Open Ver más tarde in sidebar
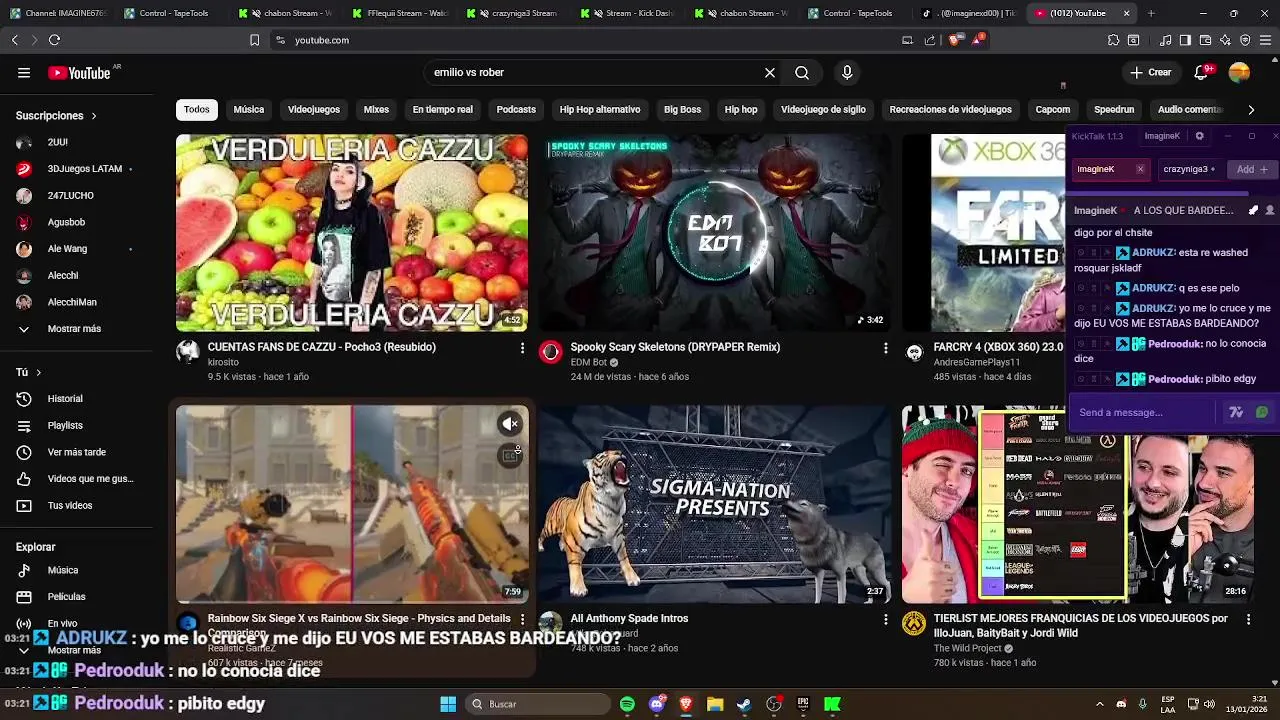This screenshot has width=1280, height=720. (76, 452)
